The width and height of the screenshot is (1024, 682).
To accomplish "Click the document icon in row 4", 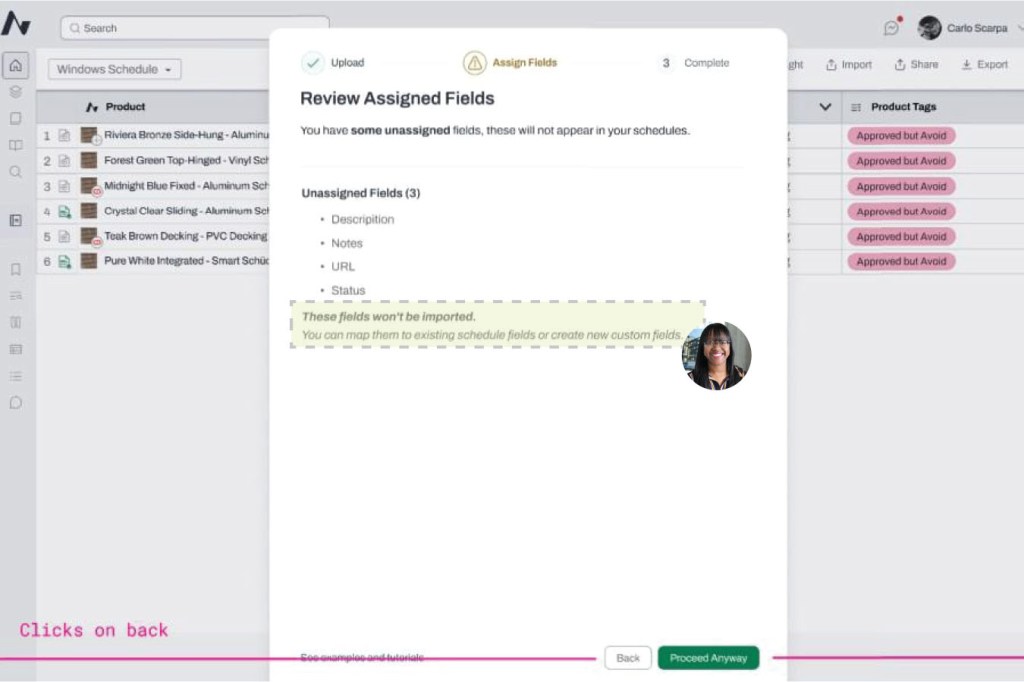I will 64,211.
